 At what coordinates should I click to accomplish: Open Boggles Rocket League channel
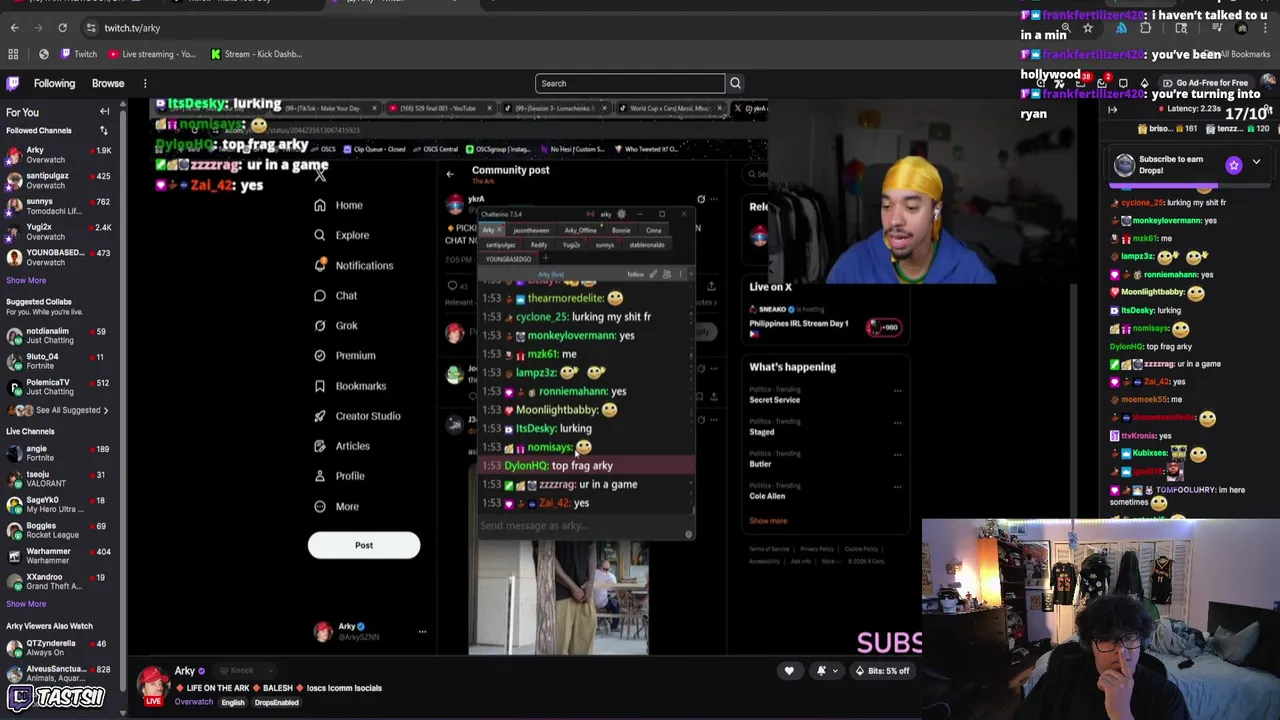[x=60, y=530]
